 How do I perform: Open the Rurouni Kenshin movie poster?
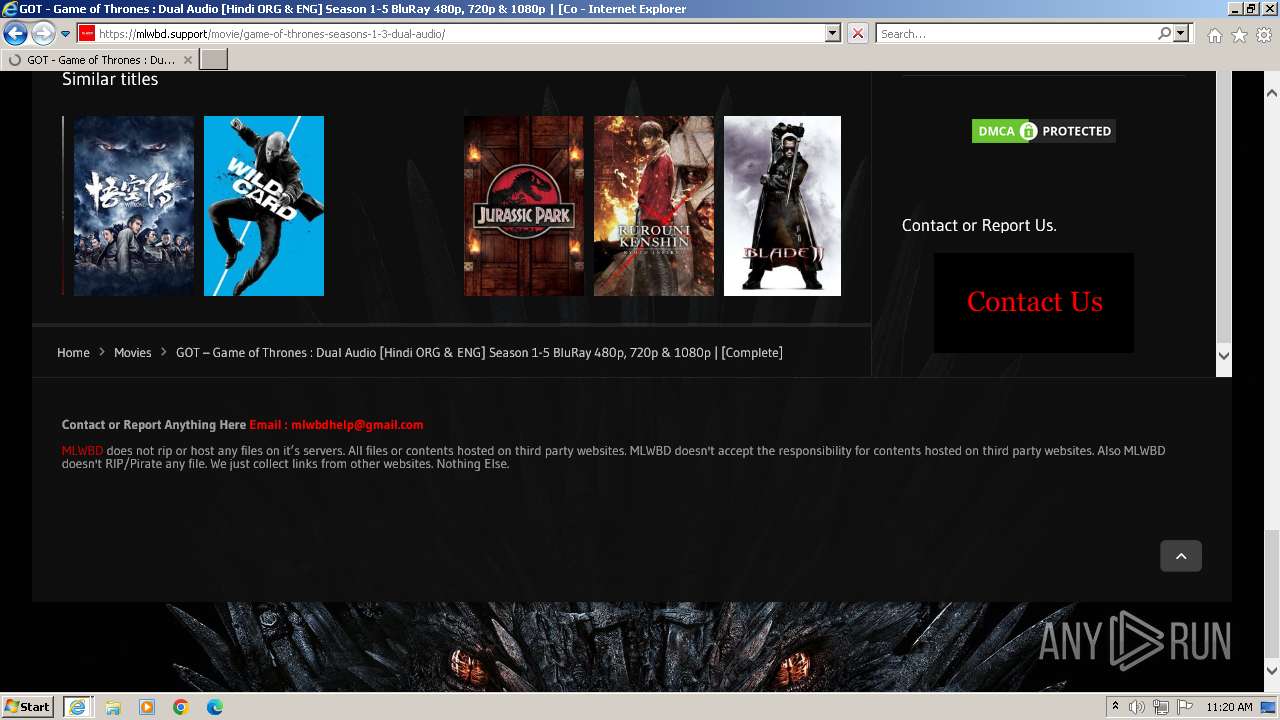[x=654, y=206]
